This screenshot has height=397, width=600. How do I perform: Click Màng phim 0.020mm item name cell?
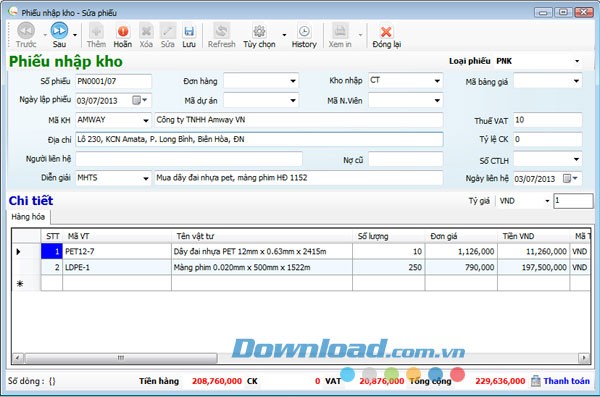tap(262, 267)
